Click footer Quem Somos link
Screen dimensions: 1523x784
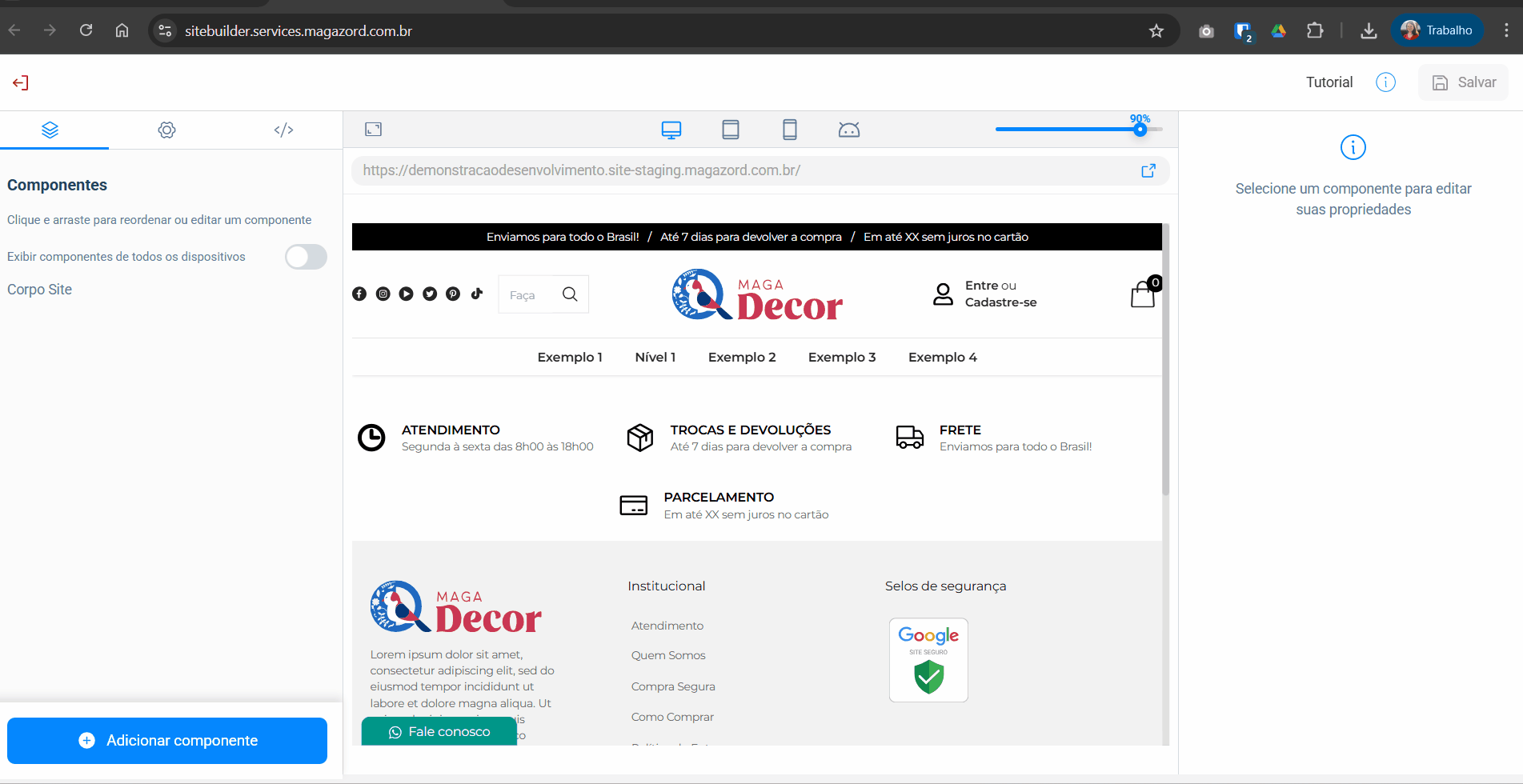[668, 655]
